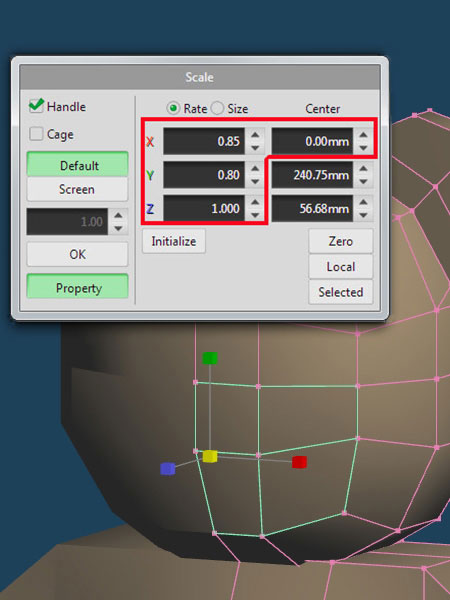This screenshot has height=600, width=450.
Task: Click the Selected center button
Action: tap(341, 292)
